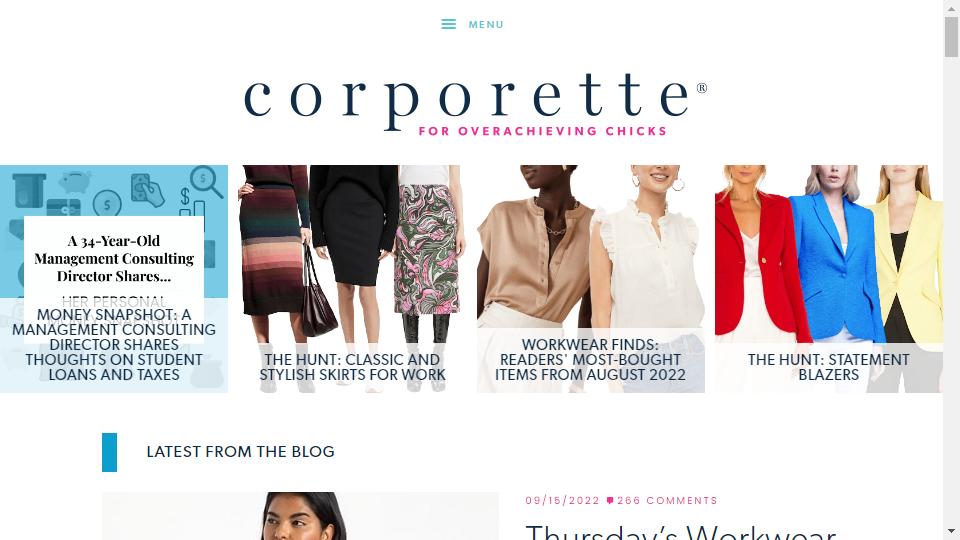The height and width of the screenshot is (540, 960).
Task: Open the hamburger menu icon
Action: click(448, 24)
